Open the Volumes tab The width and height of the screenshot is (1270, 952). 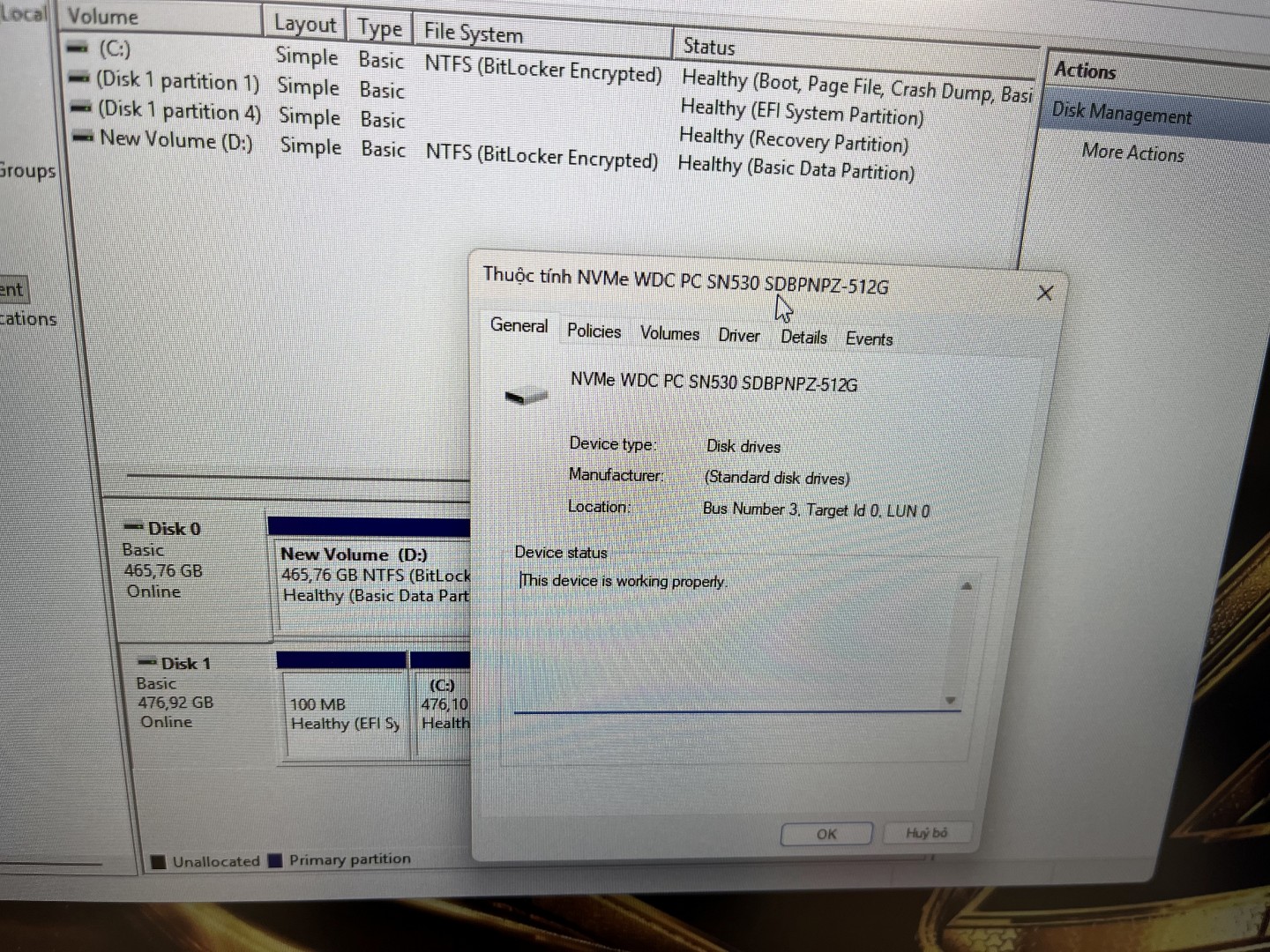[x=669, y=333]
